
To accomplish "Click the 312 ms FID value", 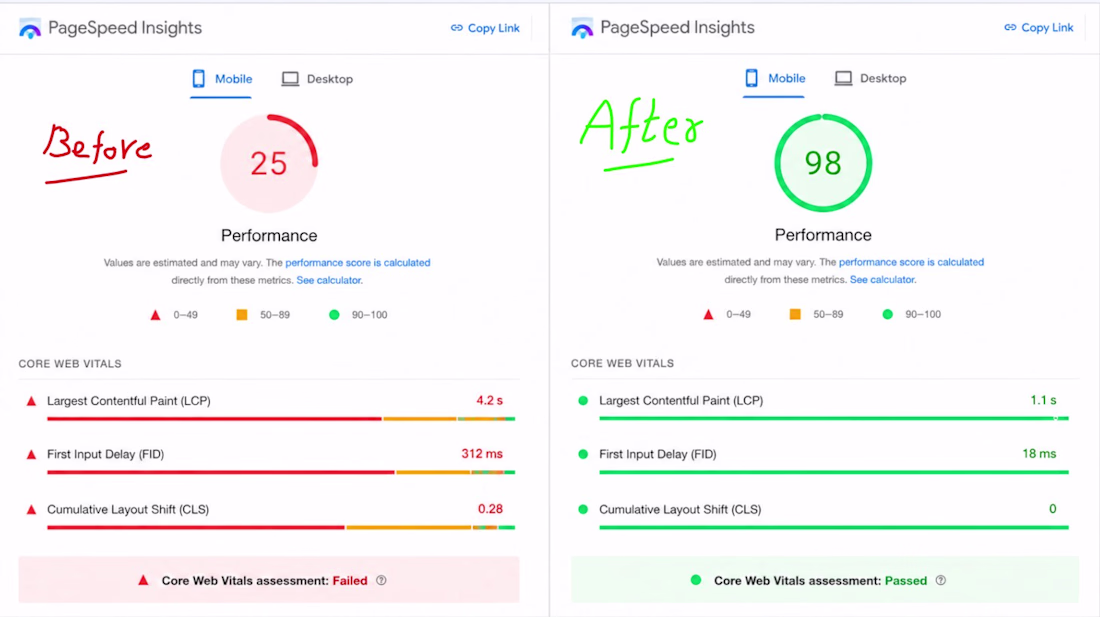I will 482,454.
